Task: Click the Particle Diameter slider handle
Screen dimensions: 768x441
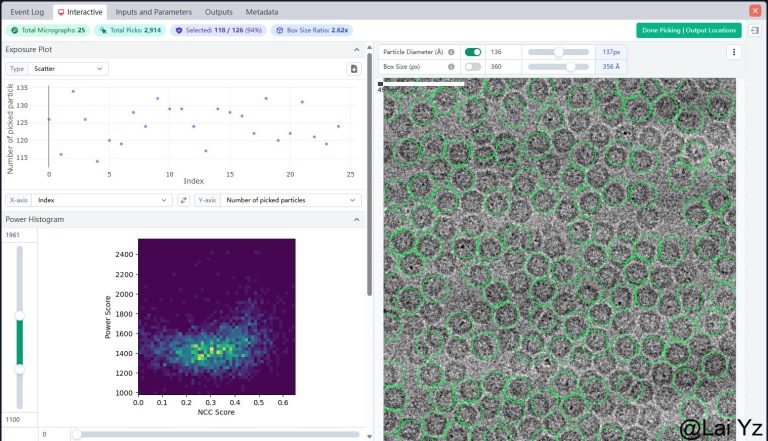Action: 558,51
